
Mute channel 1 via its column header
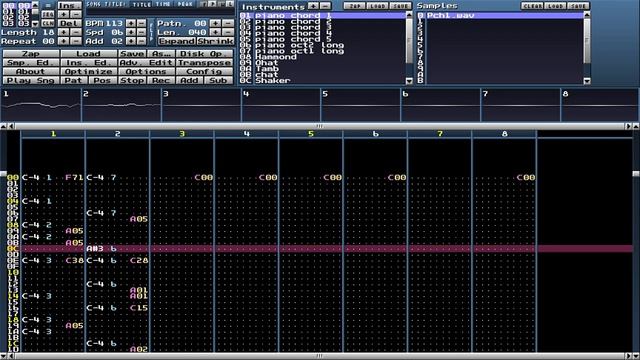click(53, 134)
